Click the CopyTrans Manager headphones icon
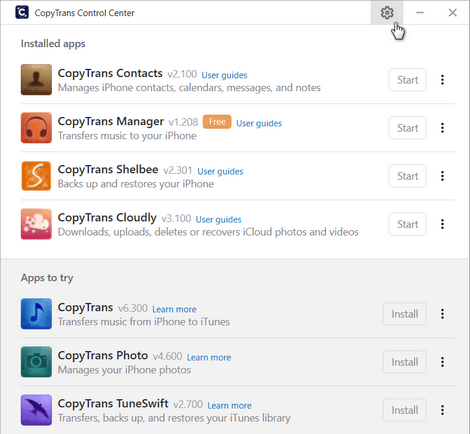The width and height of the screenshot is (470, 434). (36, 128)
